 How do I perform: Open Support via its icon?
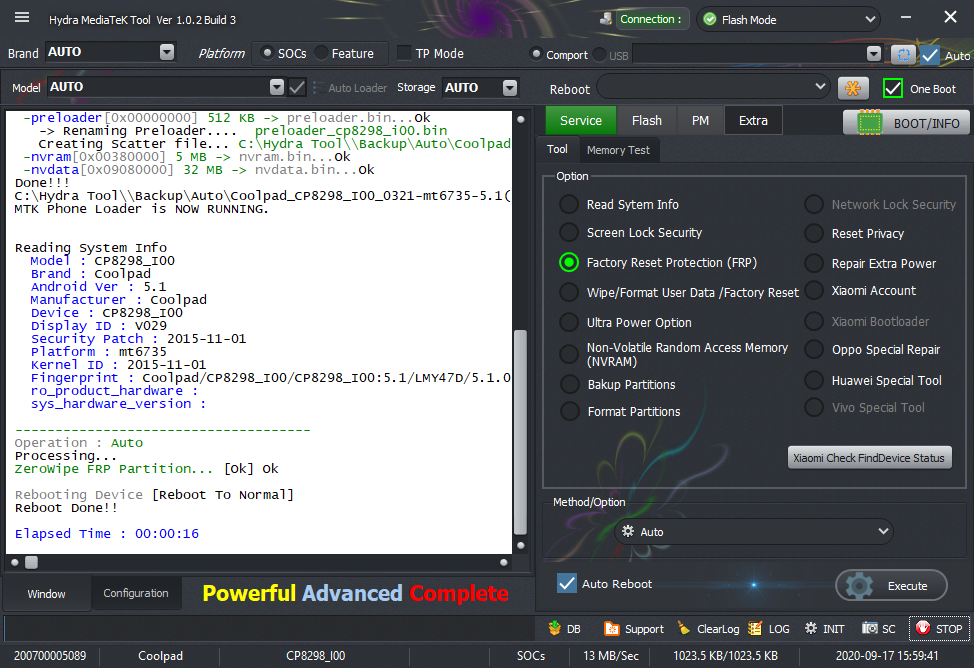611,629
